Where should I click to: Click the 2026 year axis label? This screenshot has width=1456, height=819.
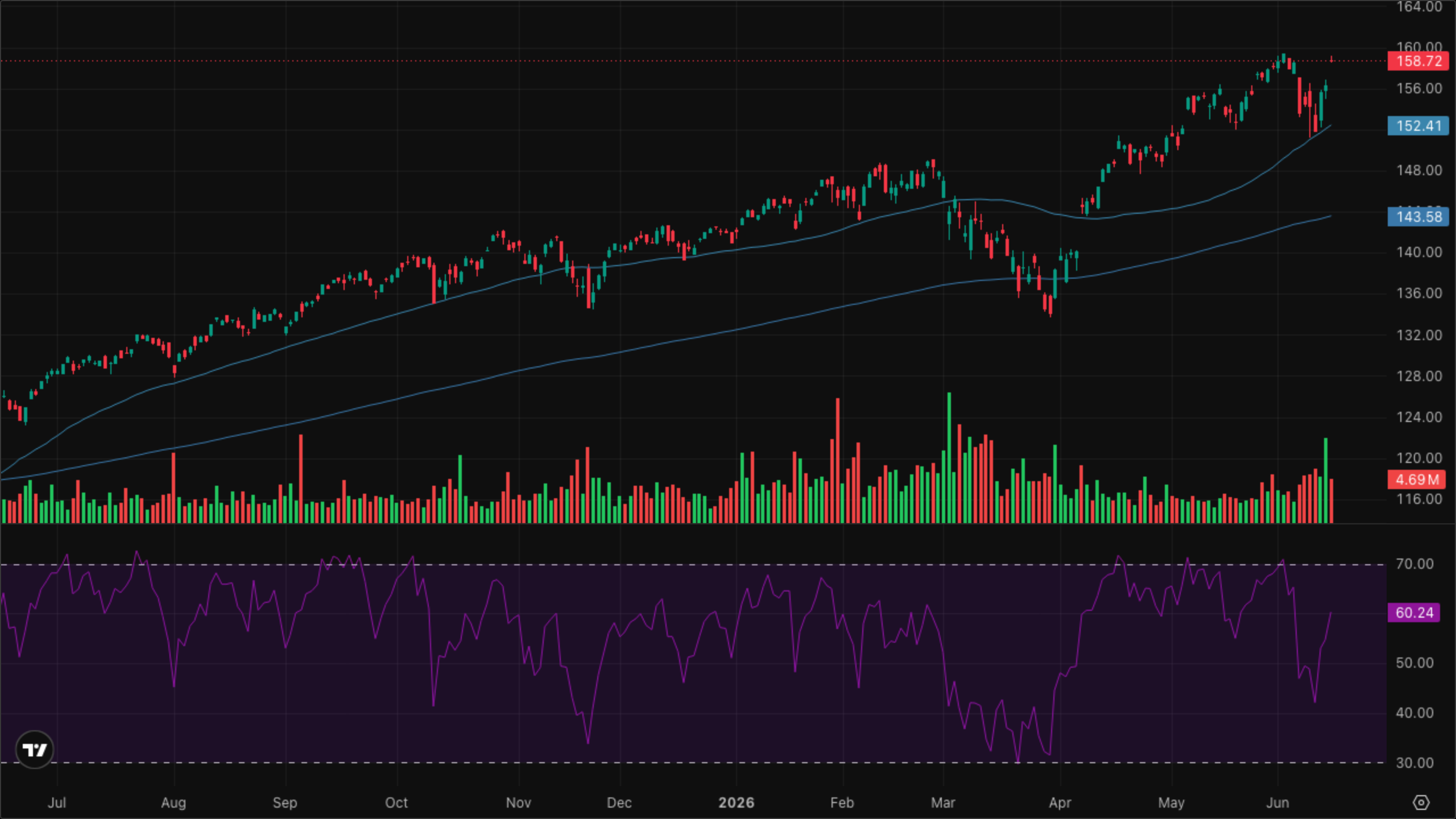(x=736, y=803)
